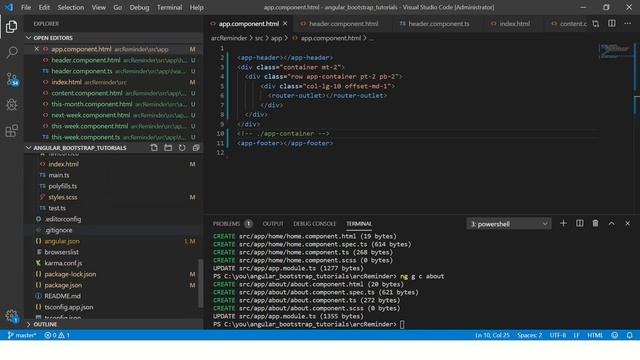Viewport: 640px width, 360px height.
Task: Split the editor to the right
Action: 612,24
